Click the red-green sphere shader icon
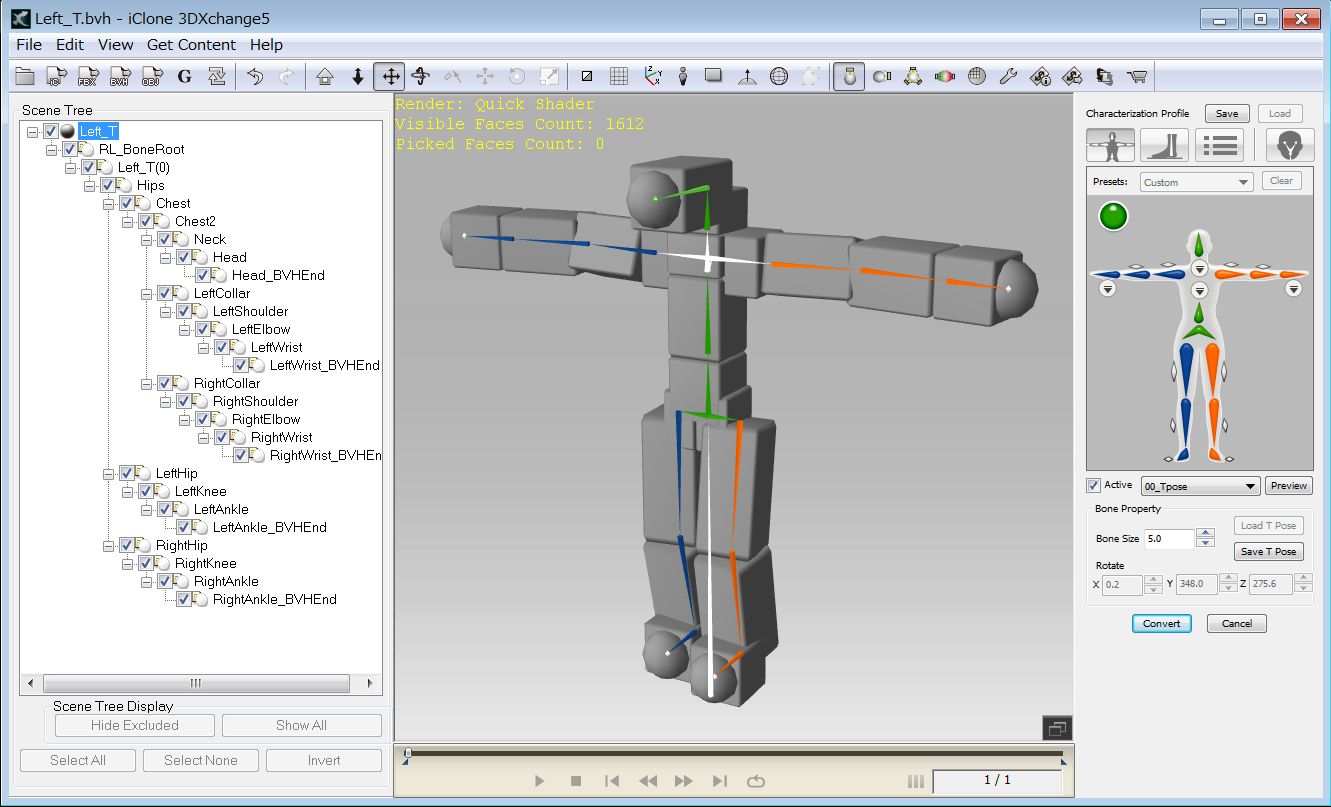1331x807 pixels. (945, 76)
